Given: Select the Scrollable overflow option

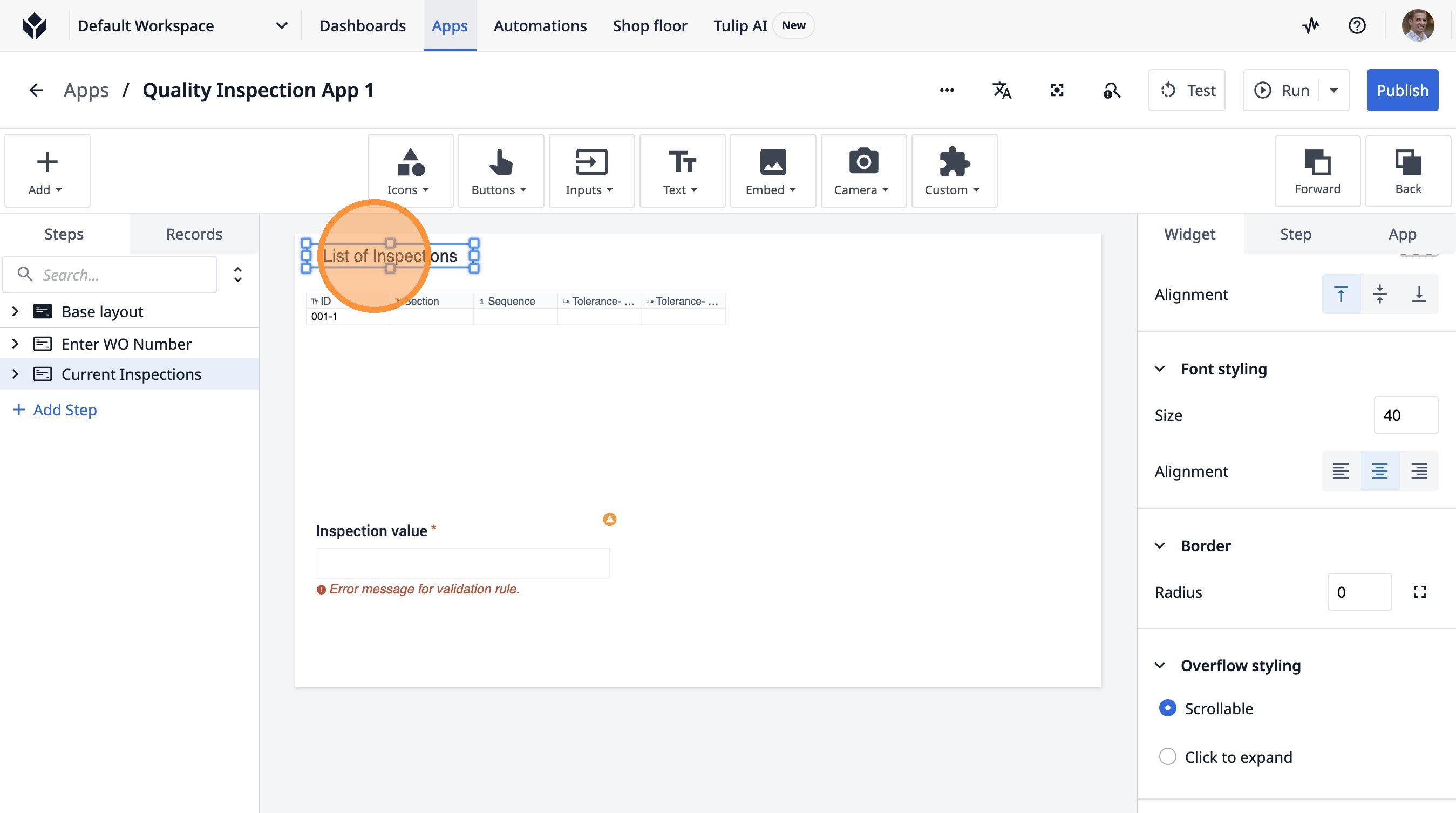Looking at the screenshot, I should click(x=1167, y=708).
